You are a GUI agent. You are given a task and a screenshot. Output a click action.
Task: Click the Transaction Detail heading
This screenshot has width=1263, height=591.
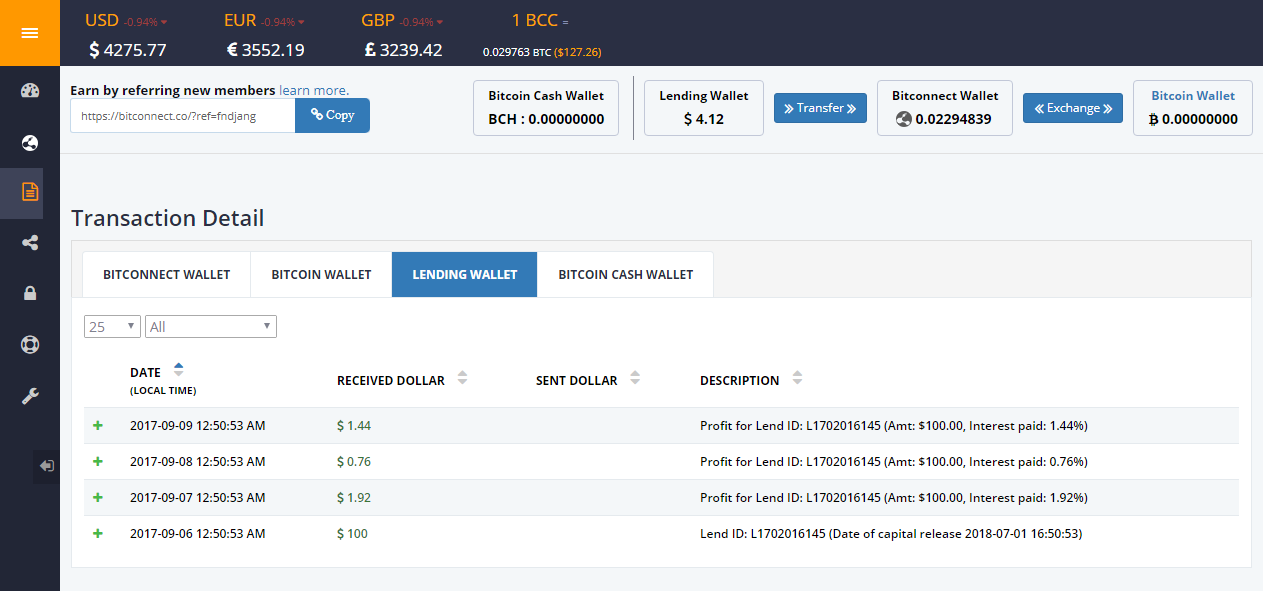click(x=168, y=218)
